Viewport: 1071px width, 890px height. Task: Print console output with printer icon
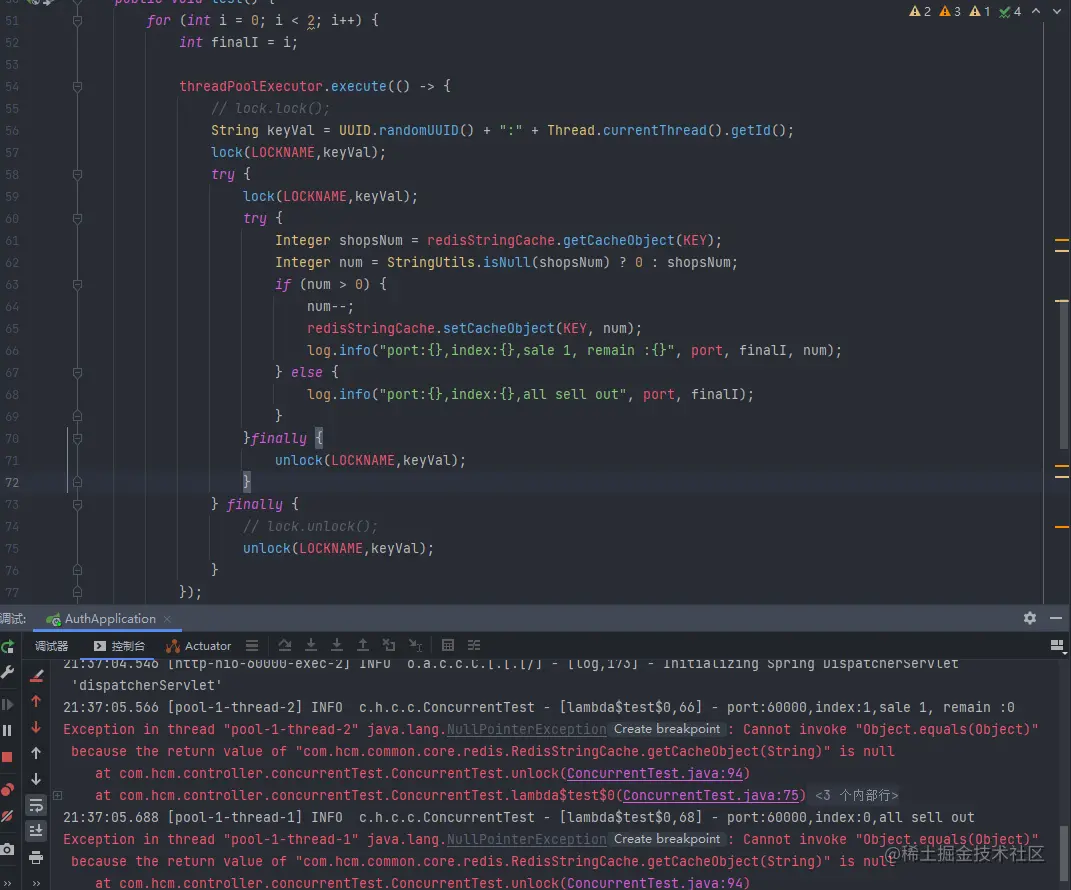[x=36, y=857]
